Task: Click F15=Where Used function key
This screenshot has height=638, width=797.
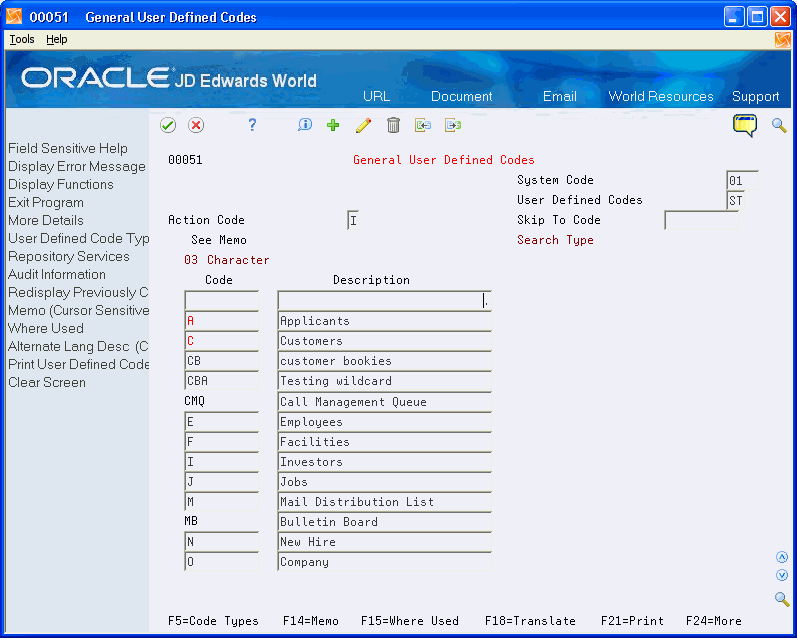Action: 410,621
